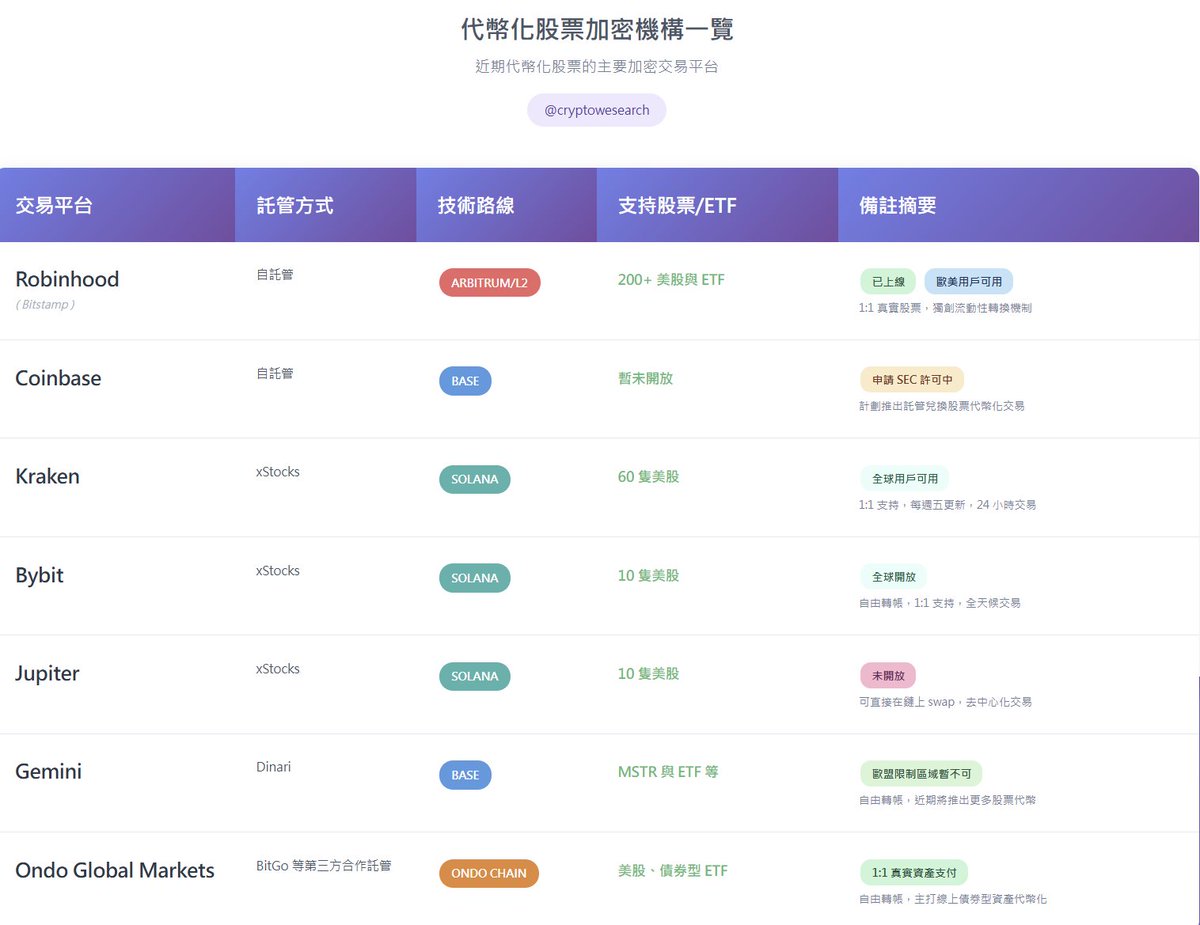The width and height of the screenshot is (1200, 925).
Task: Click the 全球用戶可用 badge
Action: tap(905, 479)
